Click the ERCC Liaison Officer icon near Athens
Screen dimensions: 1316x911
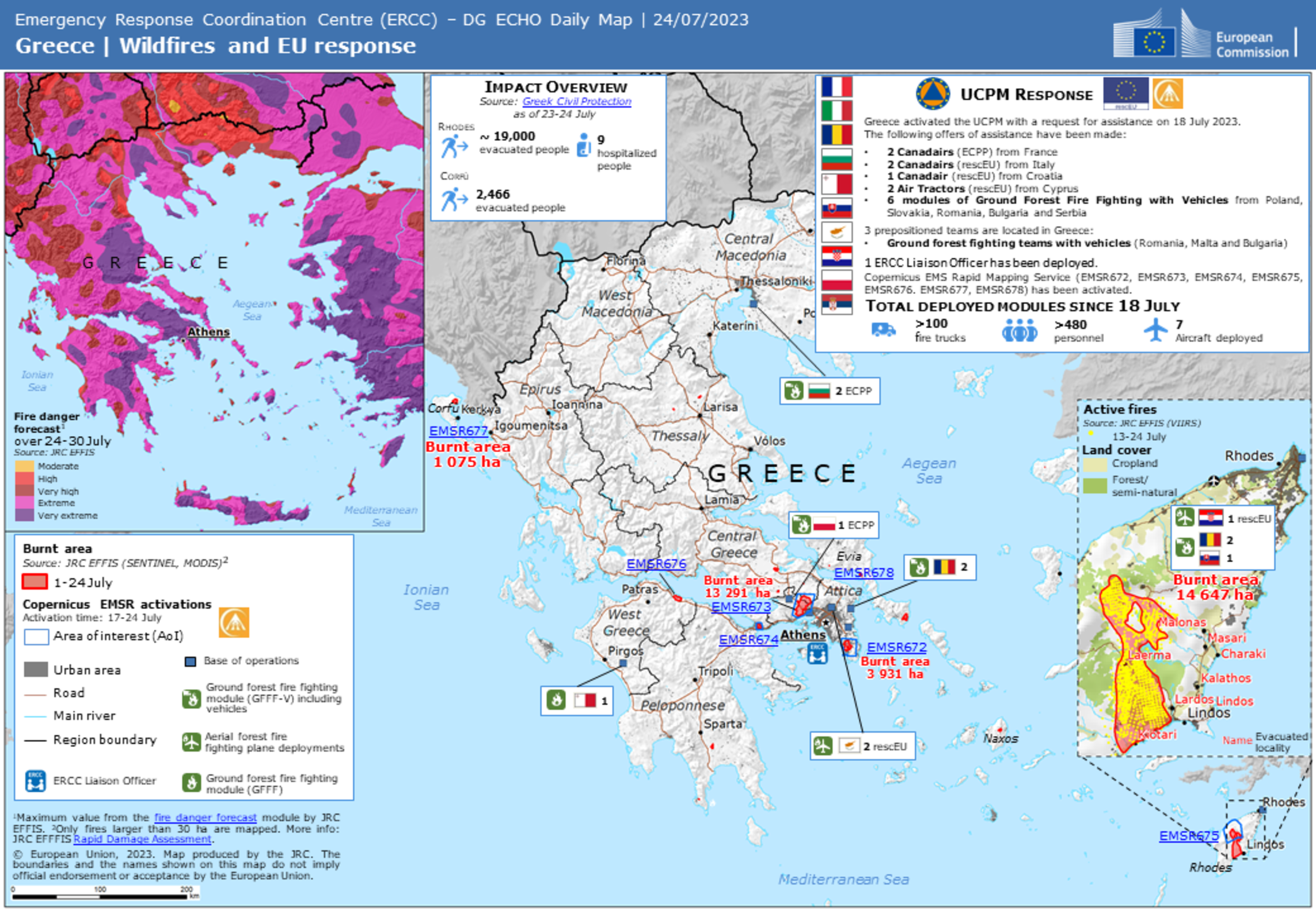pyautogui.click(x=817, y=653)
